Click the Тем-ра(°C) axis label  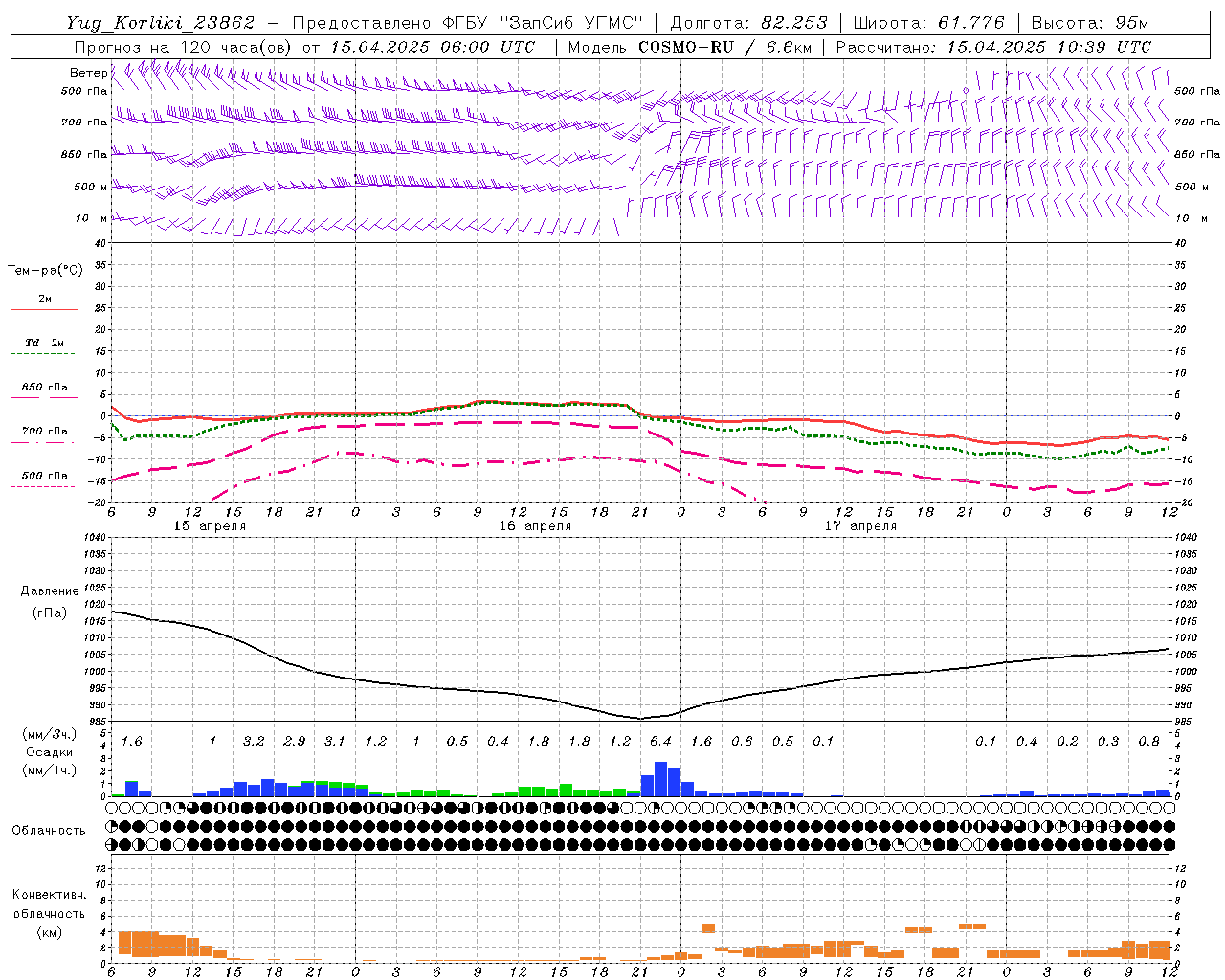pyautogui.click(x=45, y=271)
